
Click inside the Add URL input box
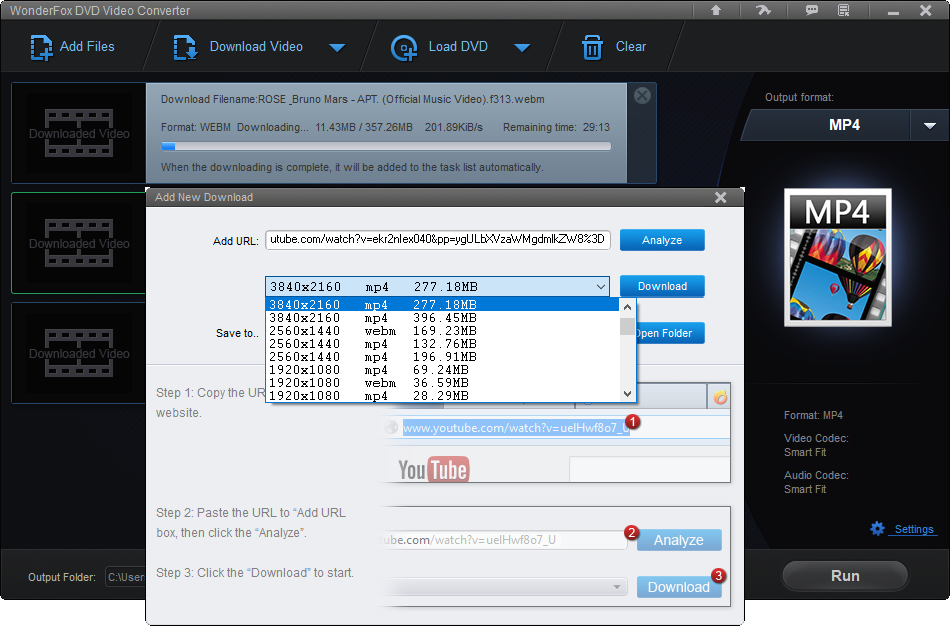440,240
